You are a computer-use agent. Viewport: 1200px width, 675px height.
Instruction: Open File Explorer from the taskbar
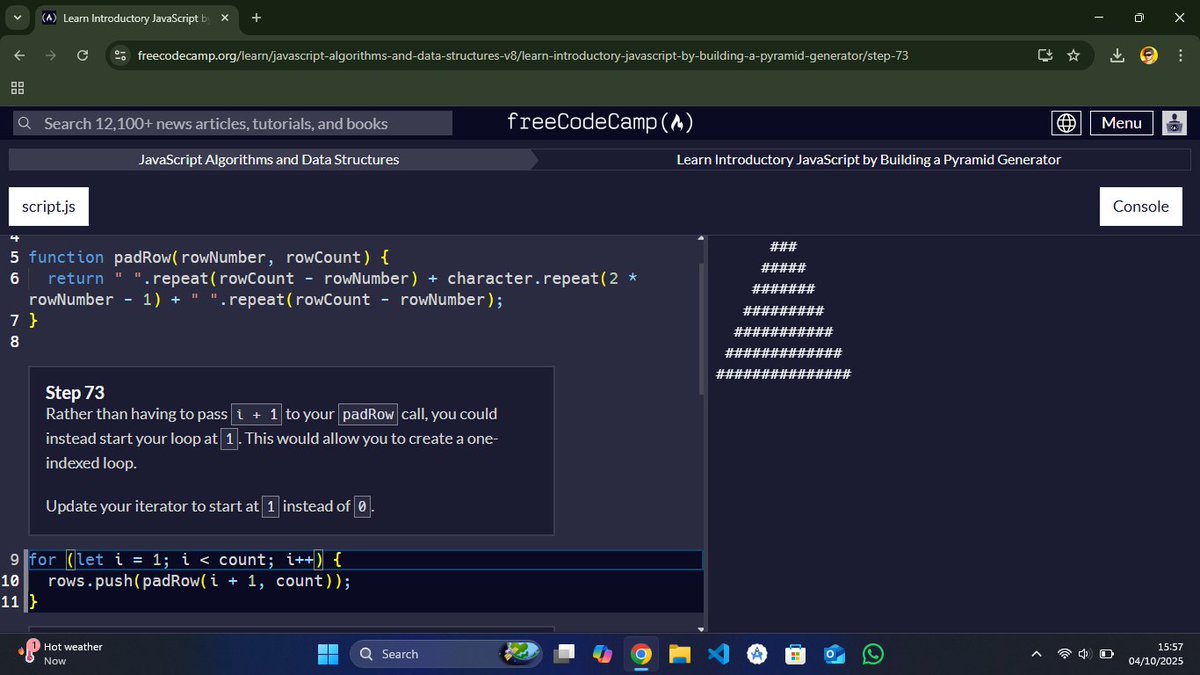[x=680, y=654]
